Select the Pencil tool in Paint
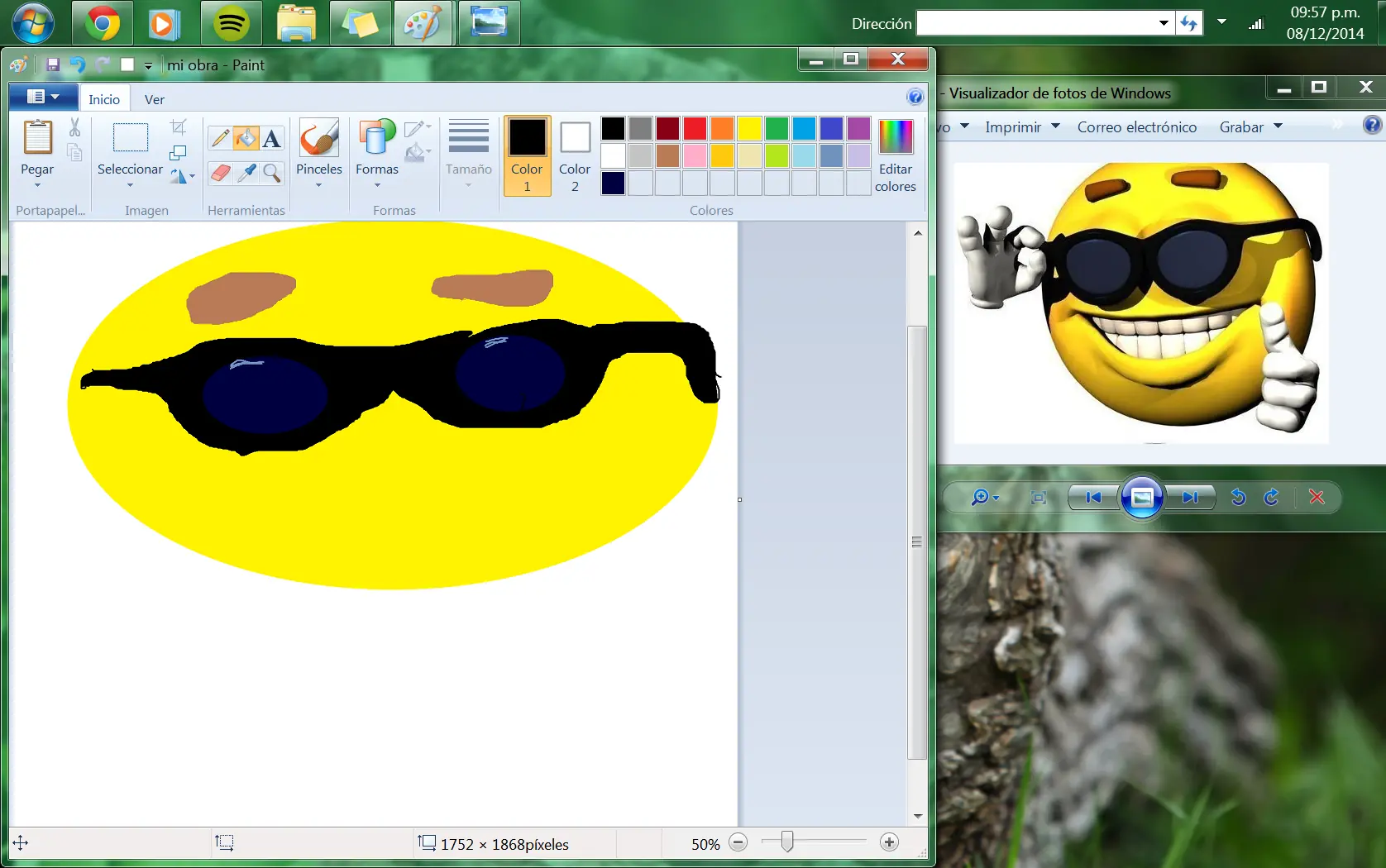Image resolution: width=1386 pixels, height=868 pixels. coord(220,138)
